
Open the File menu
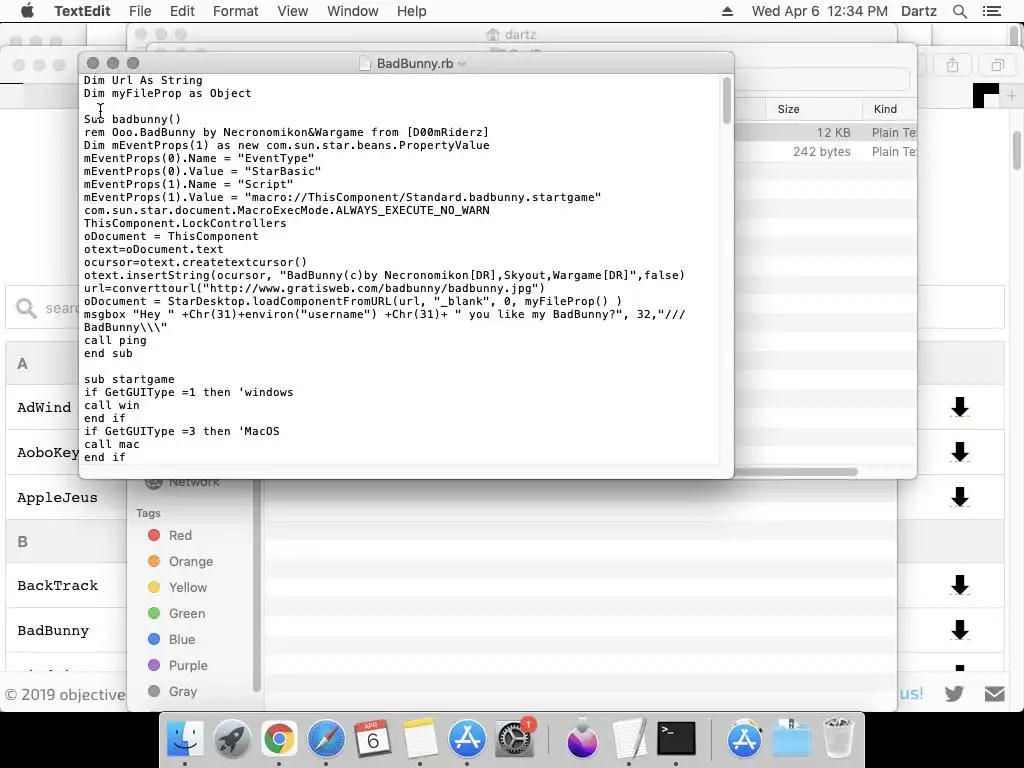point(140,11)
